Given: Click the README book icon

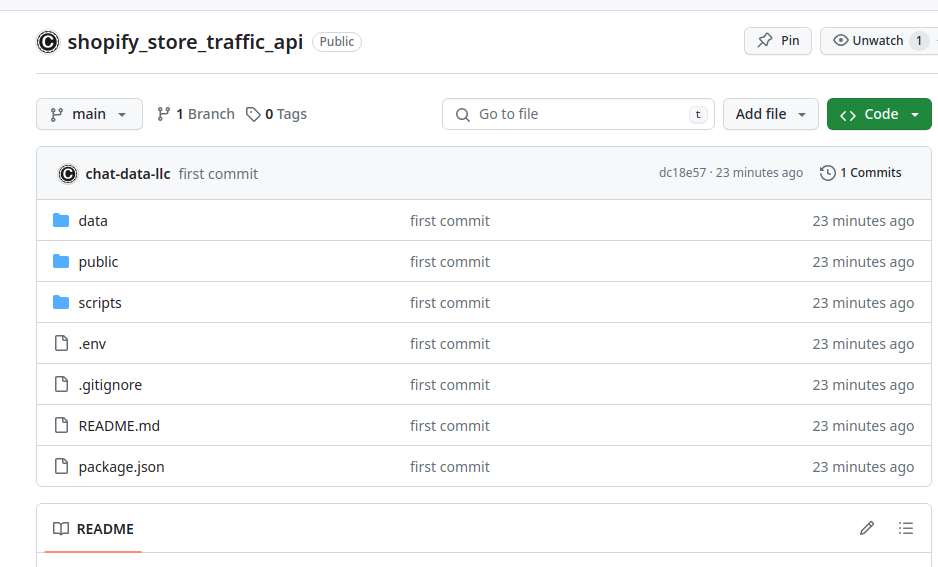Looking at the screenshot, I should click(61, 529).
